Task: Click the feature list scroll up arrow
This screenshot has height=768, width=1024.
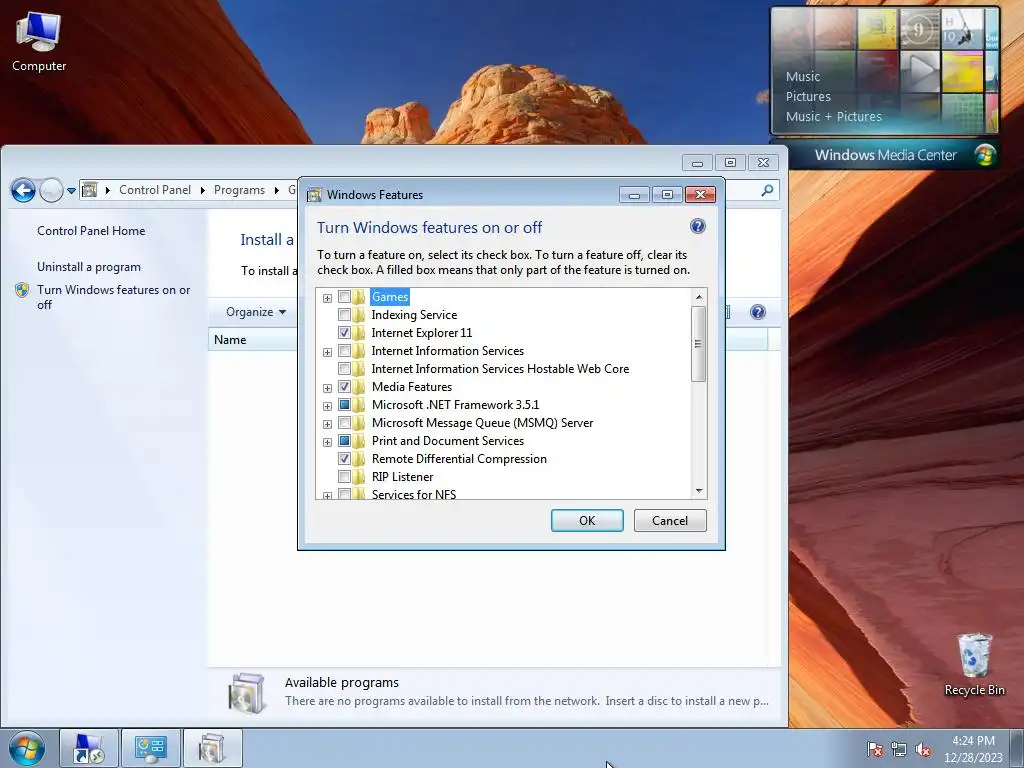Action: coord(699,297)
